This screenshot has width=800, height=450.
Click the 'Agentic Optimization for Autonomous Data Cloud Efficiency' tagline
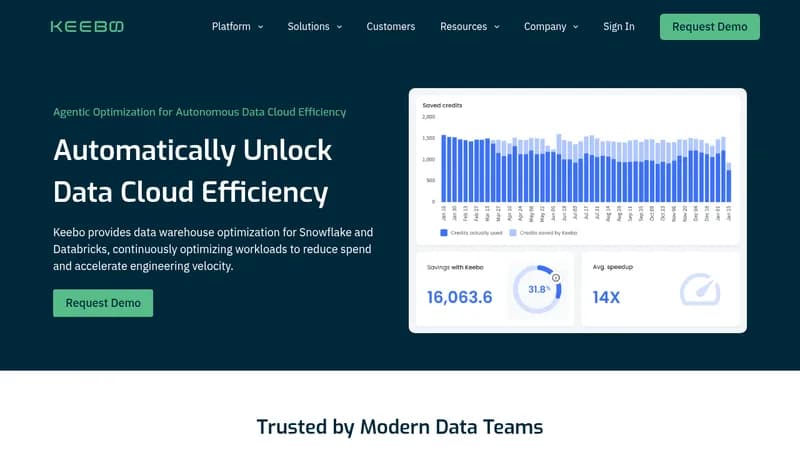(x=199, y=112)
